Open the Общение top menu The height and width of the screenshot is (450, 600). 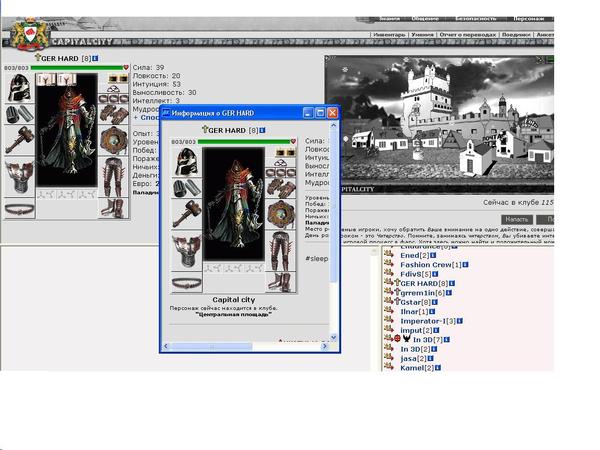(x=425, y=18)
